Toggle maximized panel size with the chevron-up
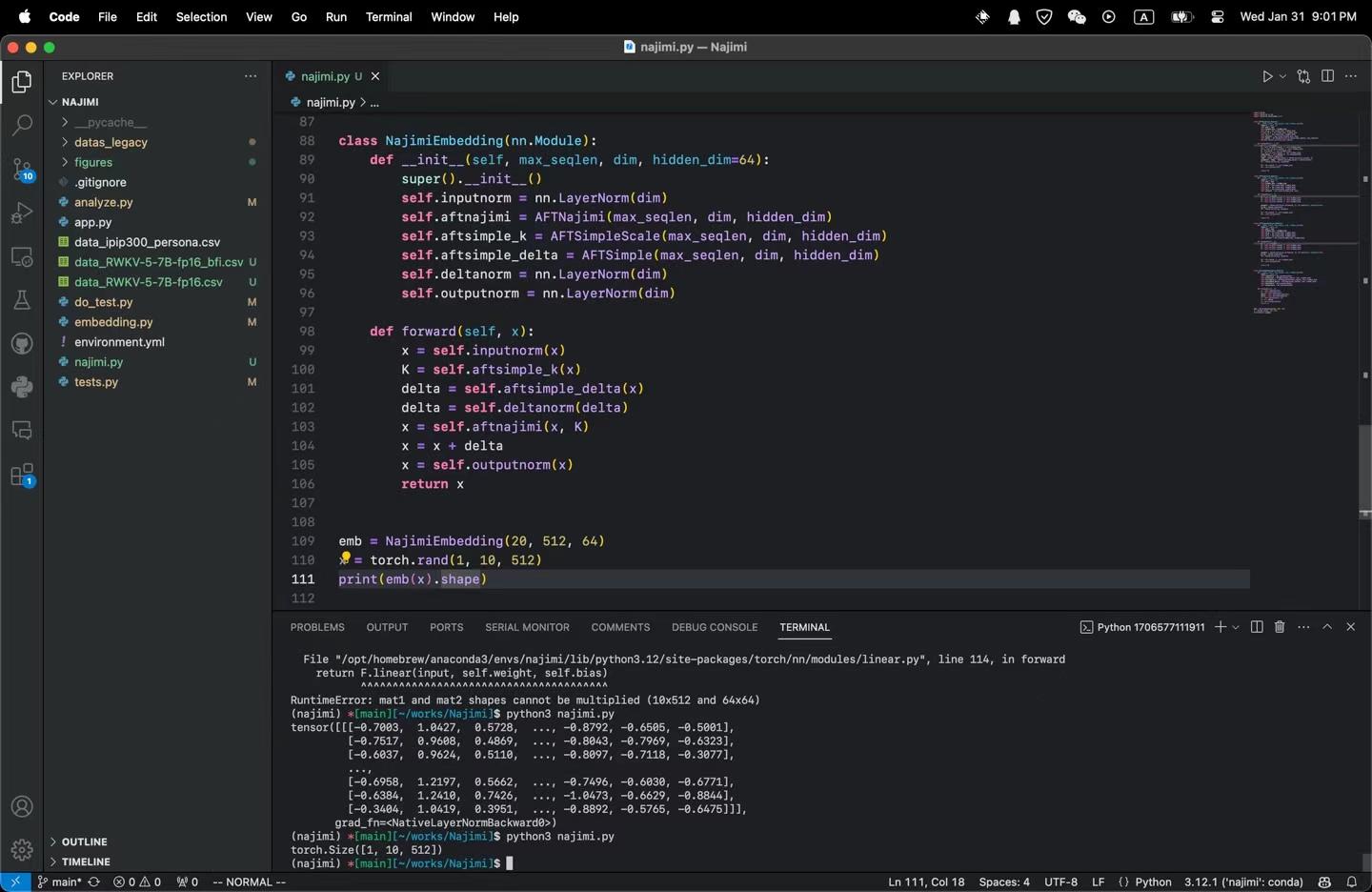Screen dimensions: 1372x892 pyautogui.click(x=1327, y=627)
